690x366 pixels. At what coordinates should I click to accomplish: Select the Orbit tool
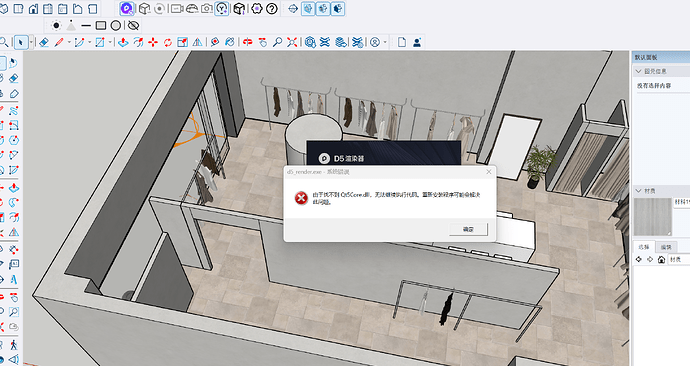(248, 42)
